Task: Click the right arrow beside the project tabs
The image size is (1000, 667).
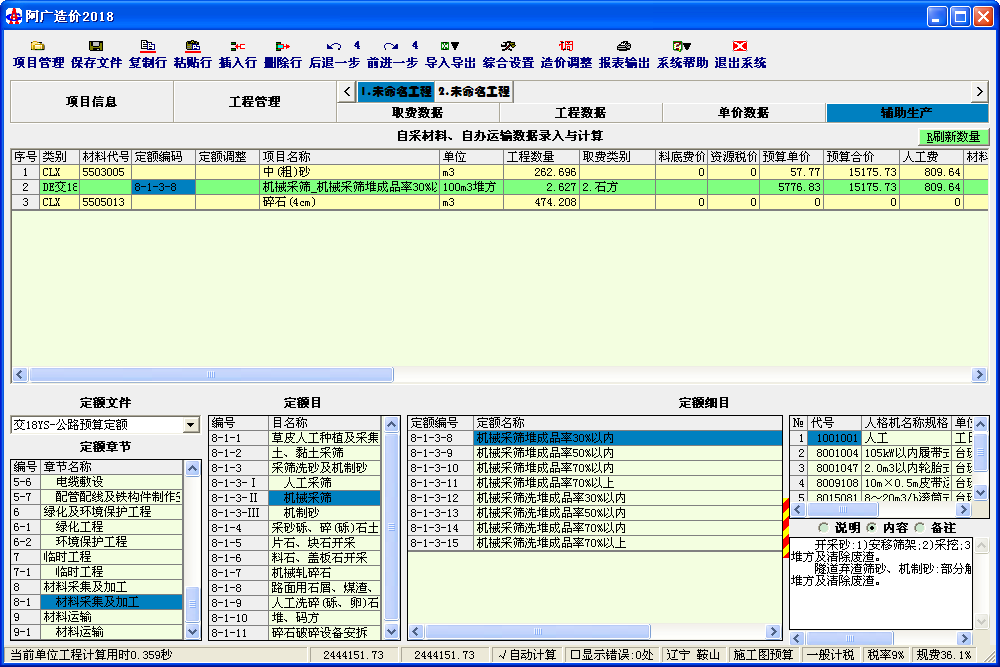Action: coord(980,91)
